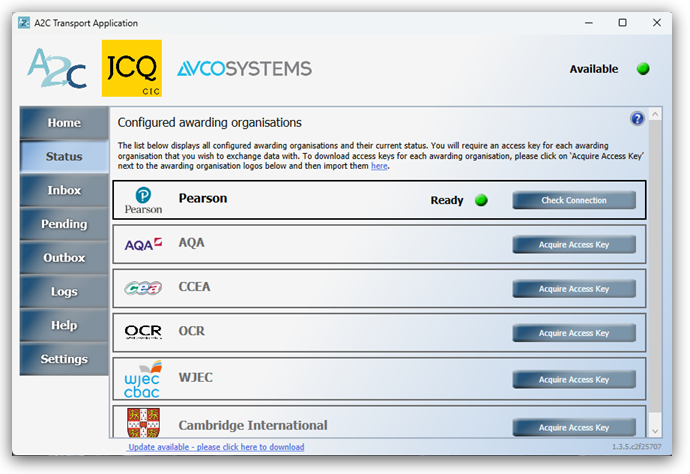The height and width of the screenshot is (474, 690).
Task: Click the OCR logo icon
Action: (144, 332)
